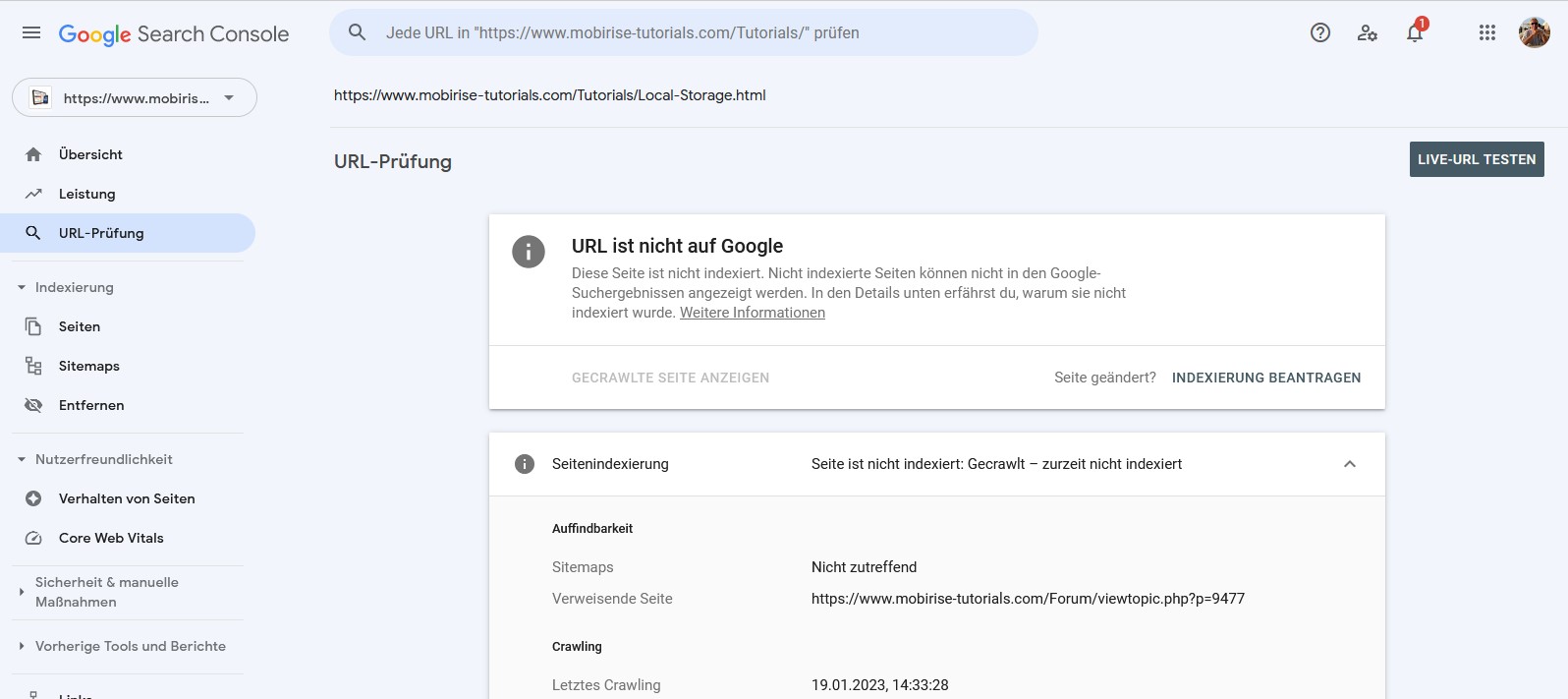The width and height of the screenshot is (1568, 699).
Task: Click the help question mark icon
Action: click(x=1320, y=32)
